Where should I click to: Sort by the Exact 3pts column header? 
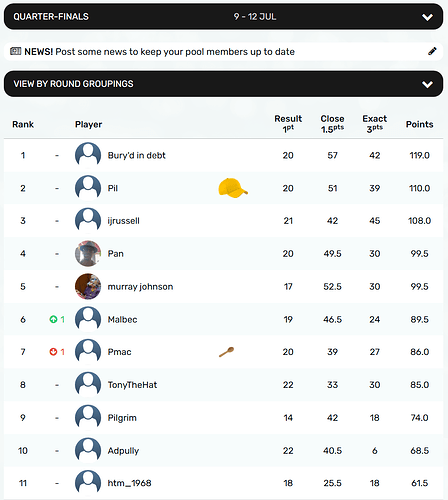(x=375, y=124)
